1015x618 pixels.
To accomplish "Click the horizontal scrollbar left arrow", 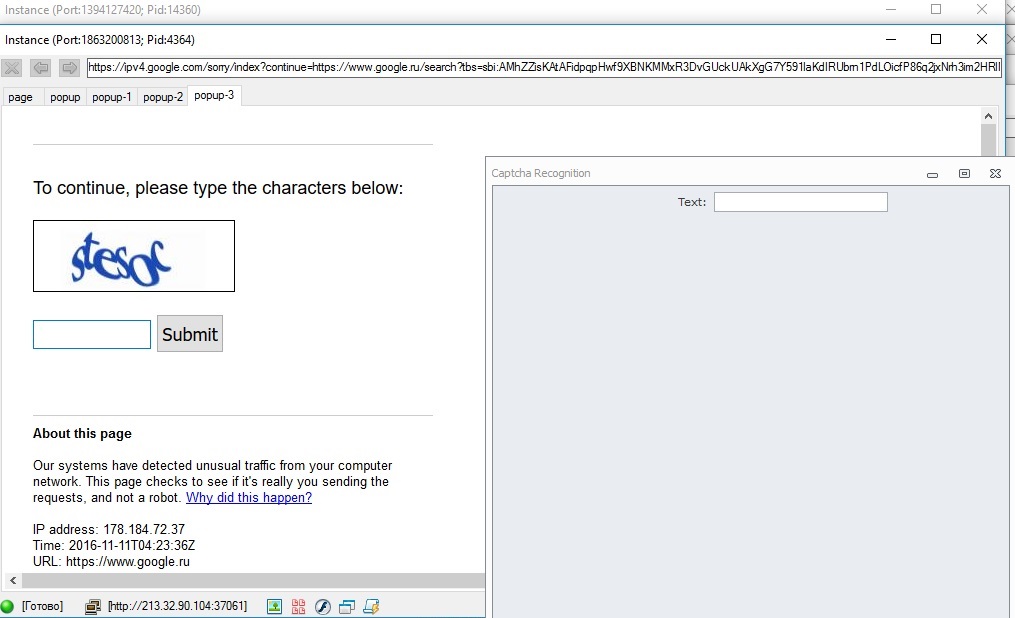I will point(13,580).
